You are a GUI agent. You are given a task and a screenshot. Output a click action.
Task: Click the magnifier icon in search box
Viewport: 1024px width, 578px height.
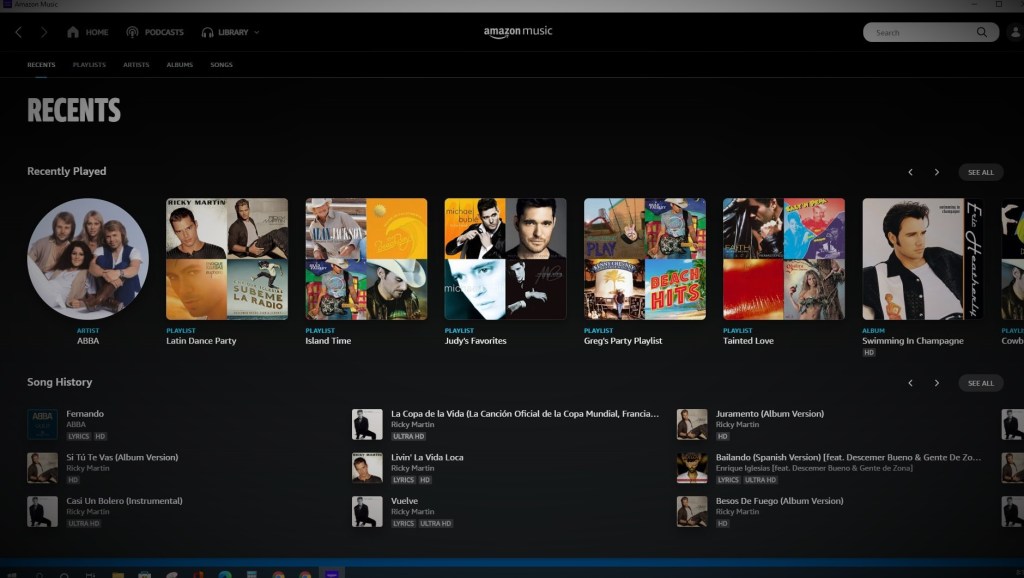(x=982, y=32)
